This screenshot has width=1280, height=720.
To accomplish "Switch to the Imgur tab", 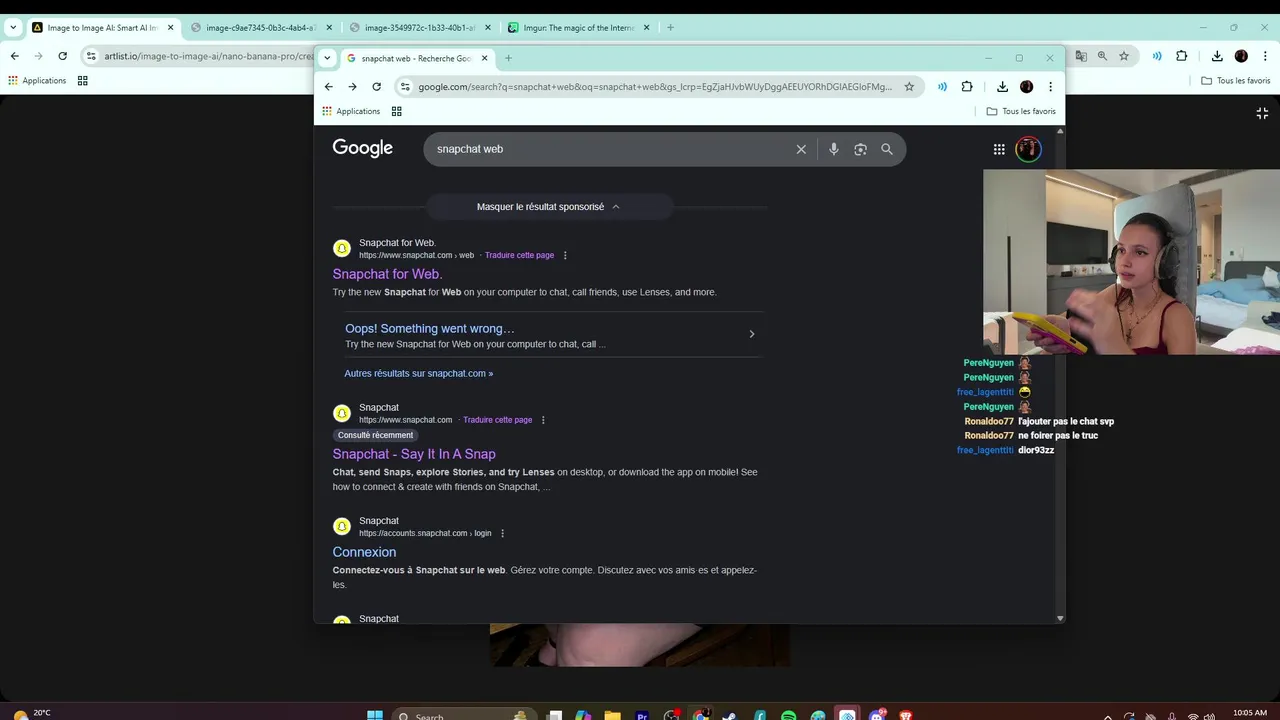I will point(579,27).
